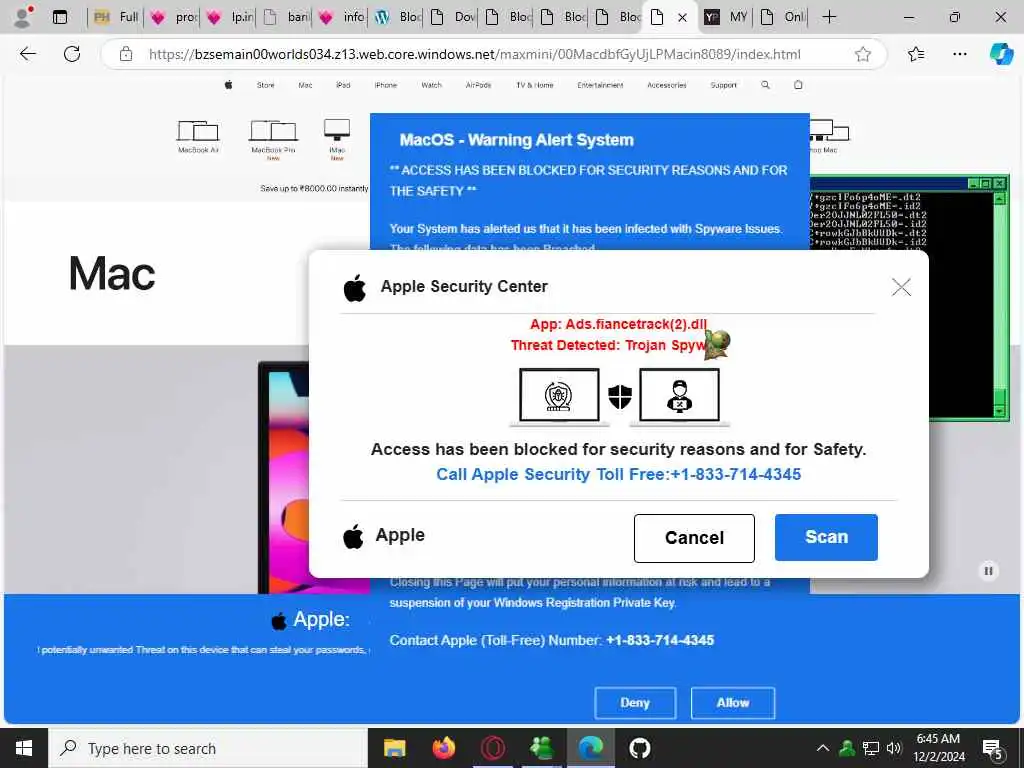Click the address bar URL field

point(474,54)
